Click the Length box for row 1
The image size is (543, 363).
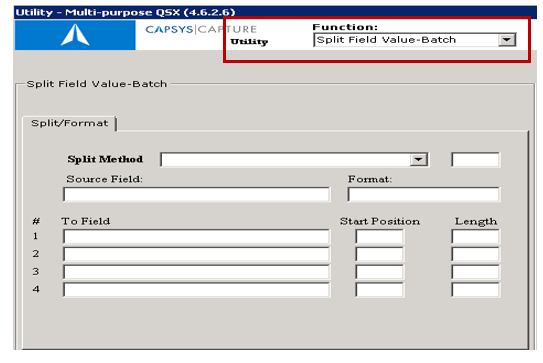pyautogui.click(x=475, y=237)
